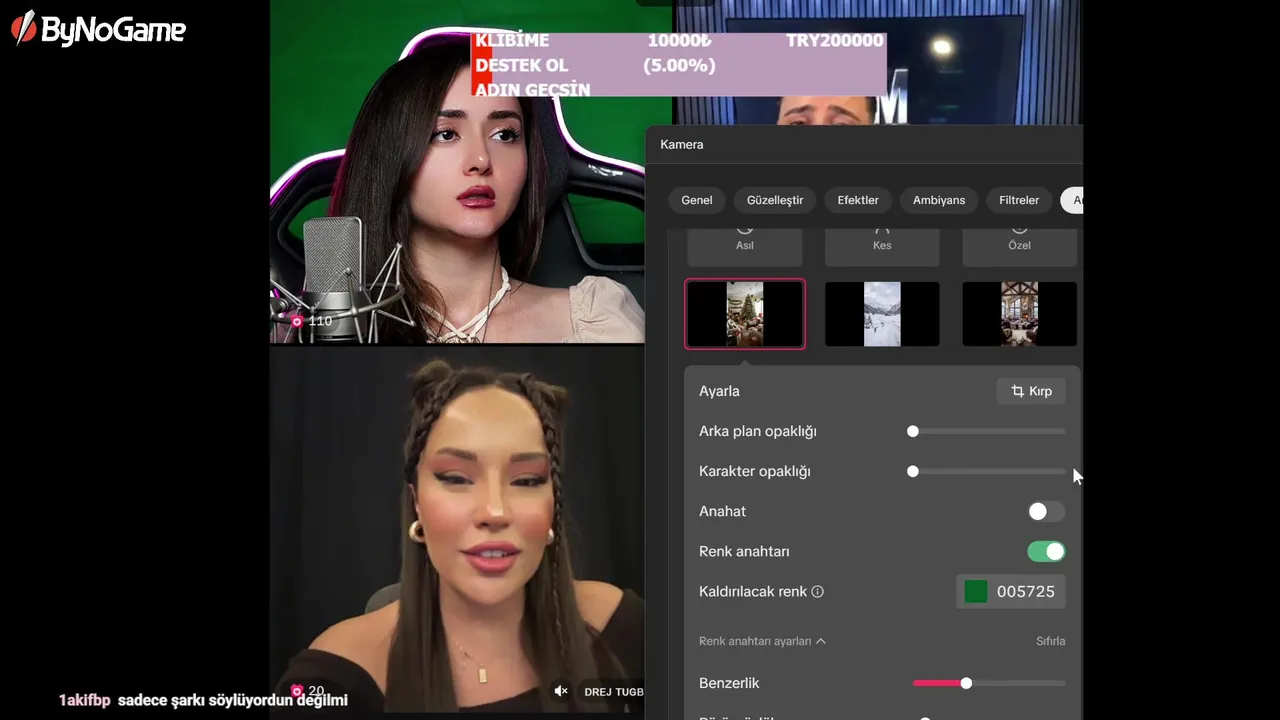
Task: Click the 20 viewer count icon
Action: click(x=297, y=690)
